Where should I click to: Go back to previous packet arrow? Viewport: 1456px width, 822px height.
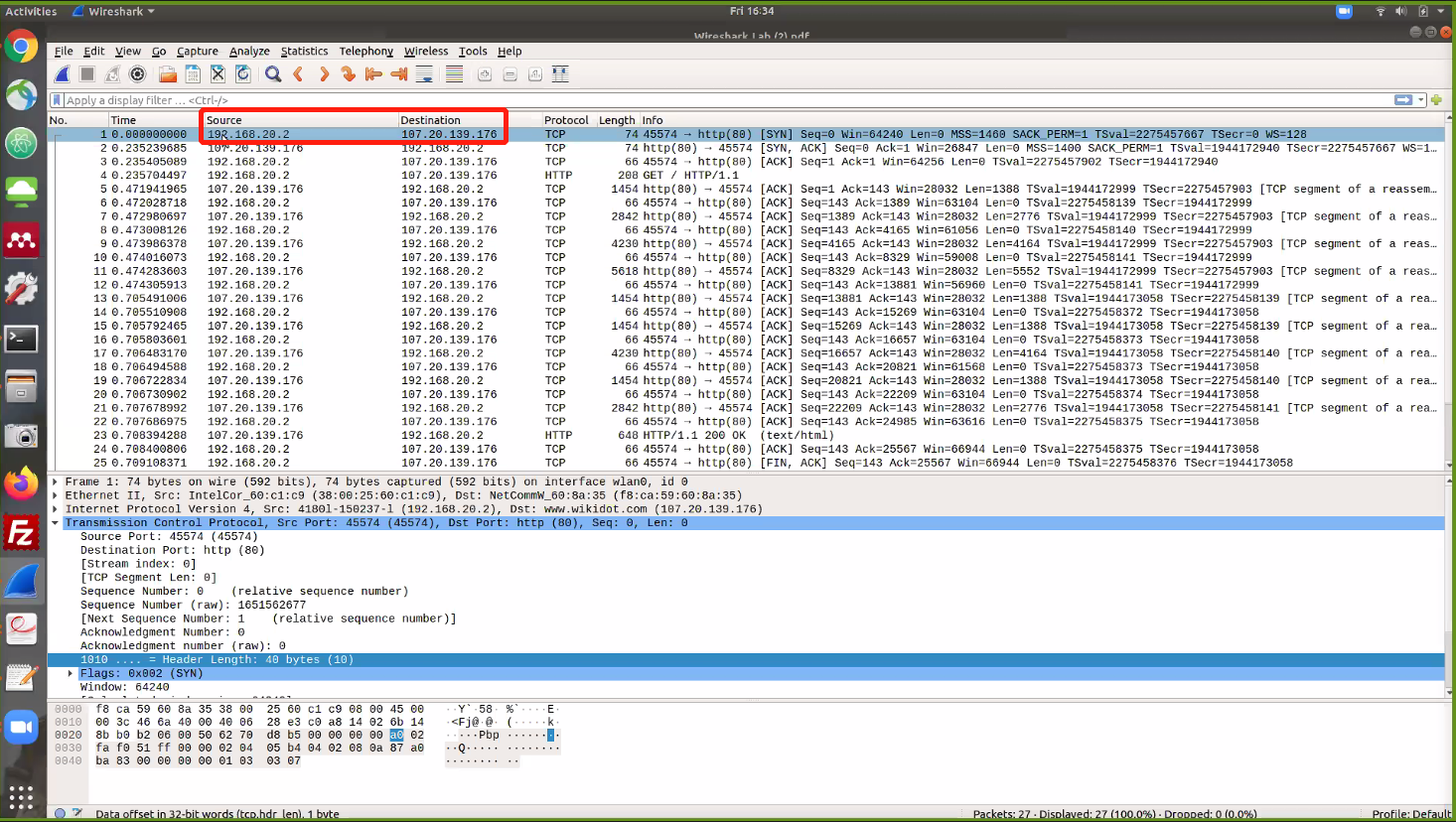point(298,74)
